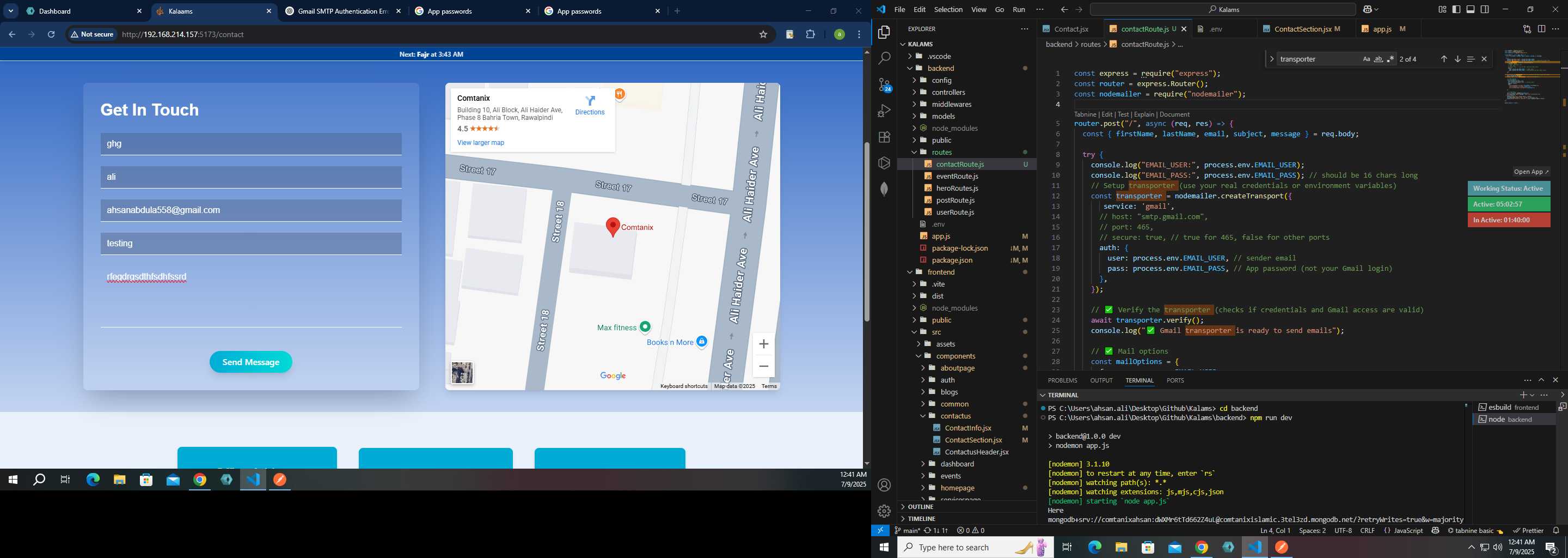Toggle the secondary side bar layout icon
The width and height of the screenshot is (1568, 558).
[x=1485, y=9]
